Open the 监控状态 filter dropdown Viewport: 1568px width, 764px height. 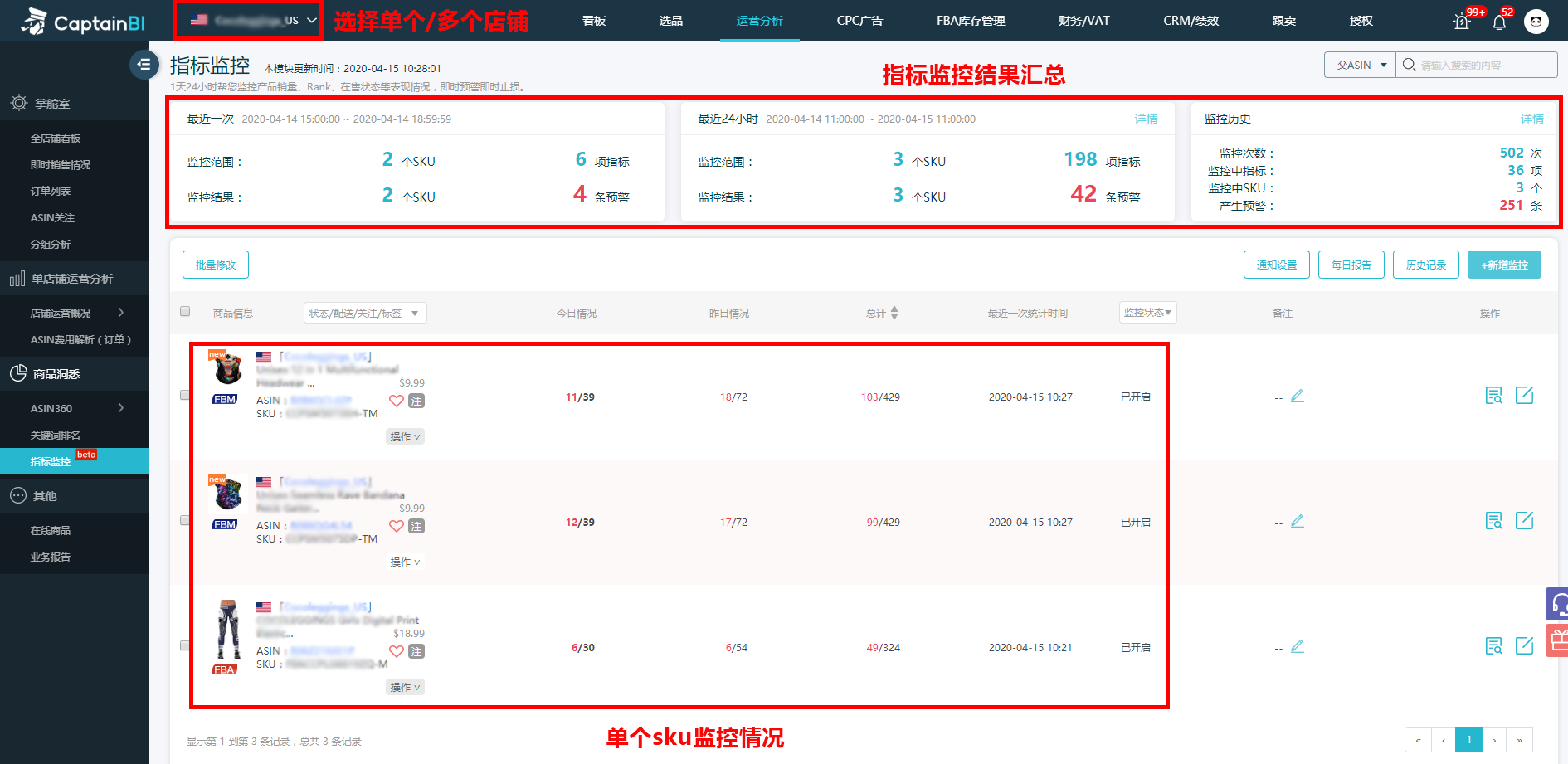point(1148,313)
